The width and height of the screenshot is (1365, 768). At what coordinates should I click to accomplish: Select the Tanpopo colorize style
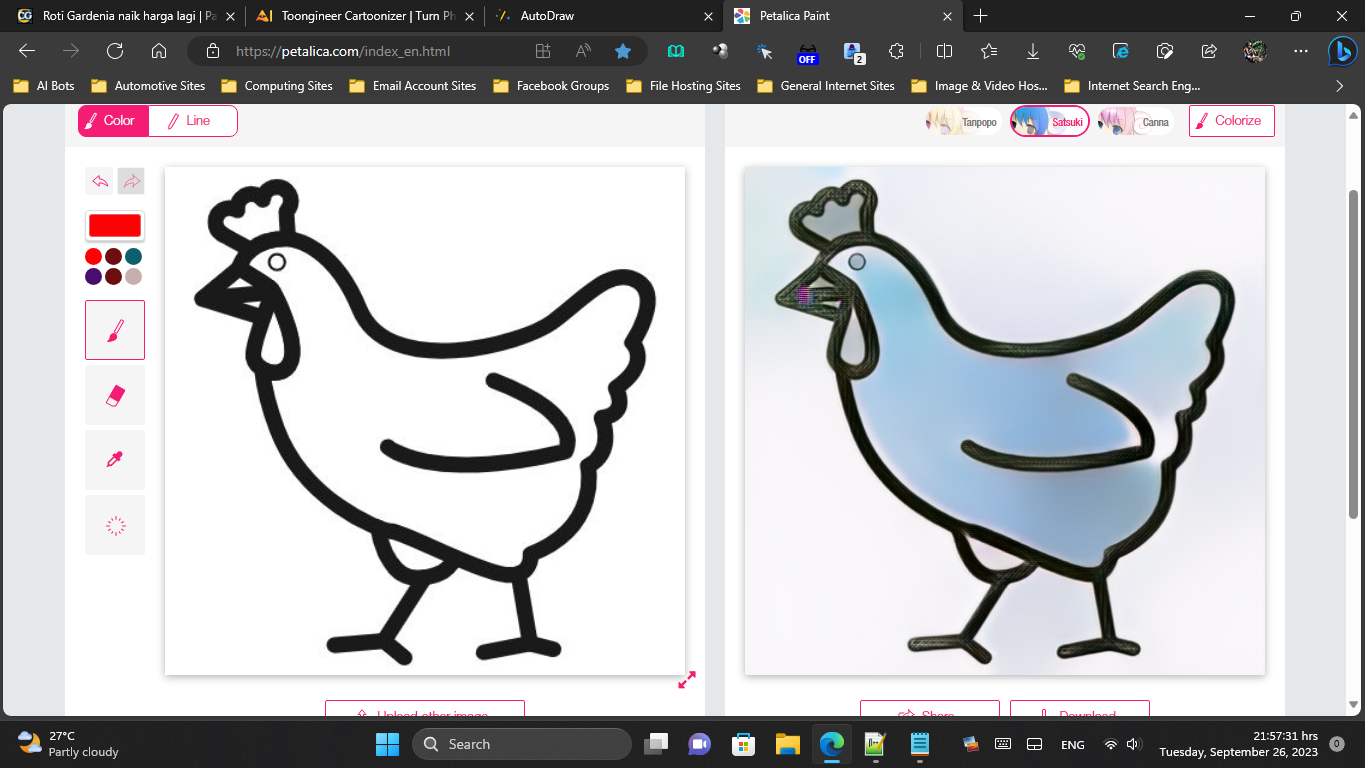(963, 122)
